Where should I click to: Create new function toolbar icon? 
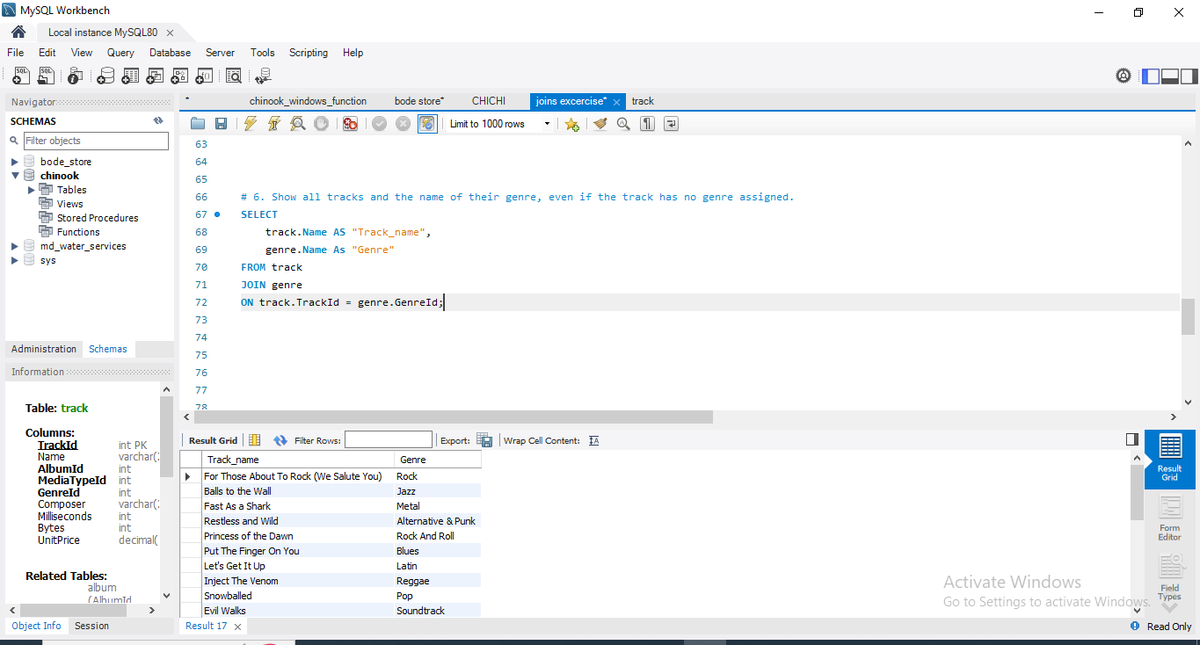pyautogui.click(x=203, y=75)
